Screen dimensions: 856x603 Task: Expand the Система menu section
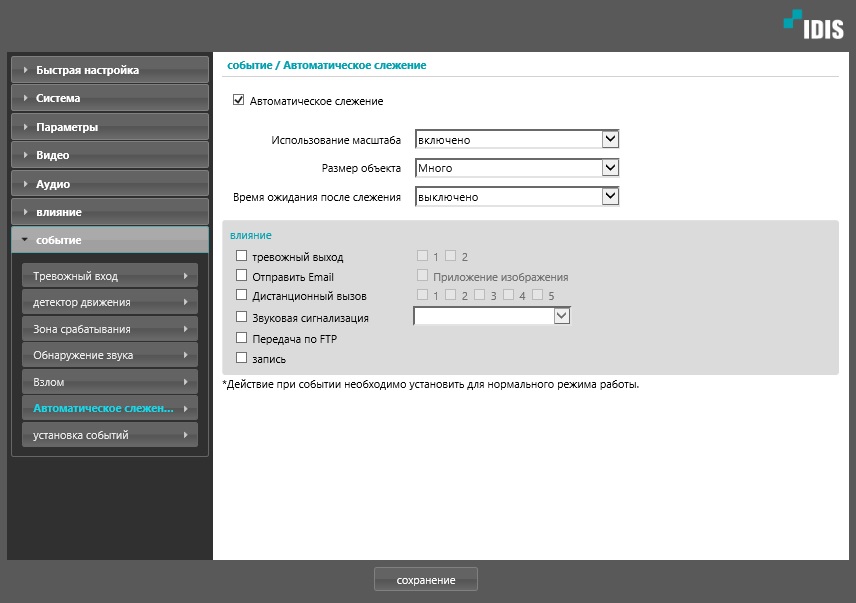(x=110, y=98)
